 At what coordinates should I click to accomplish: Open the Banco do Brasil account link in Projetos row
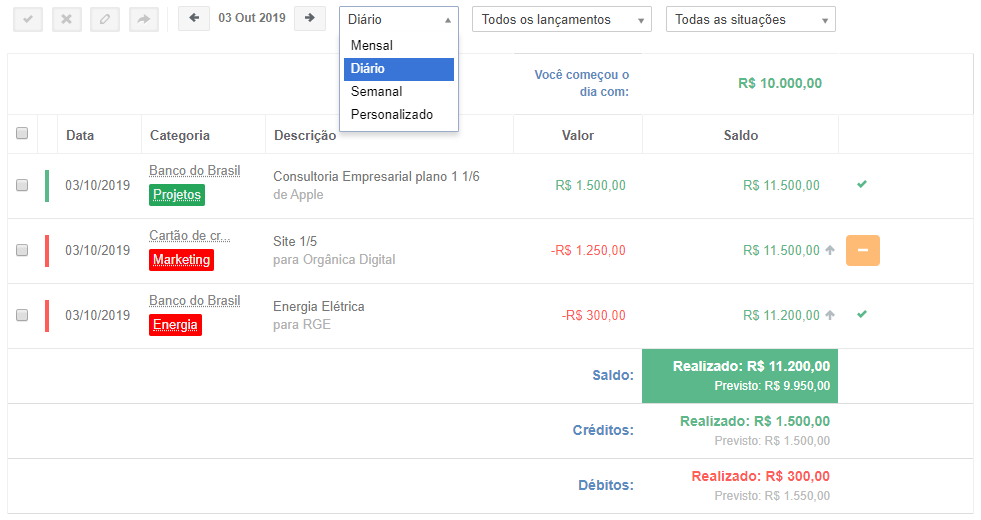click(194, 171)
